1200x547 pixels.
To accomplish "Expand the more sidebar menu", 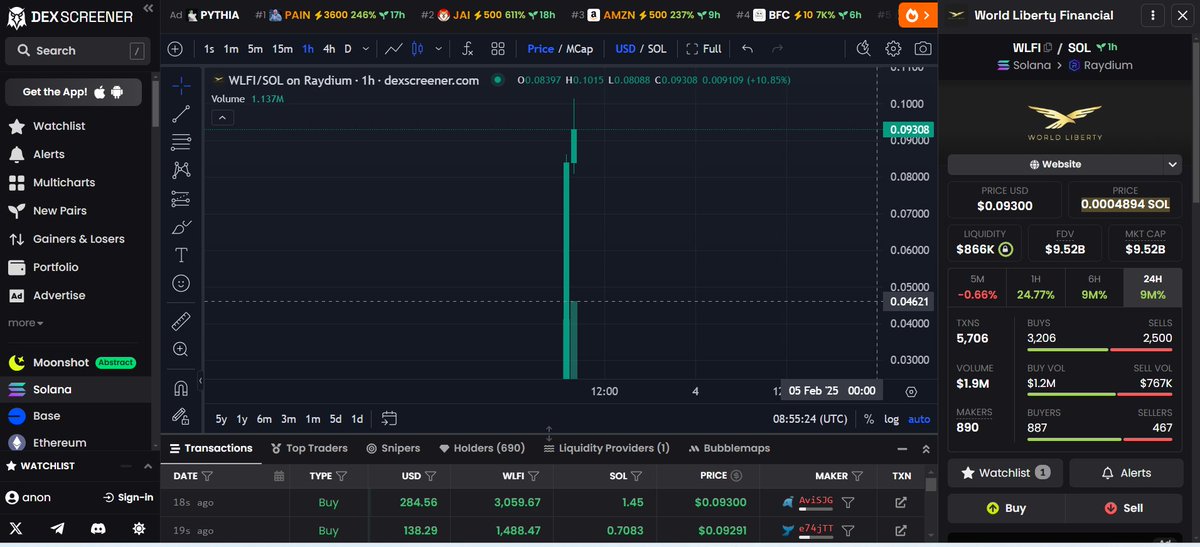I will click(26, 323).
